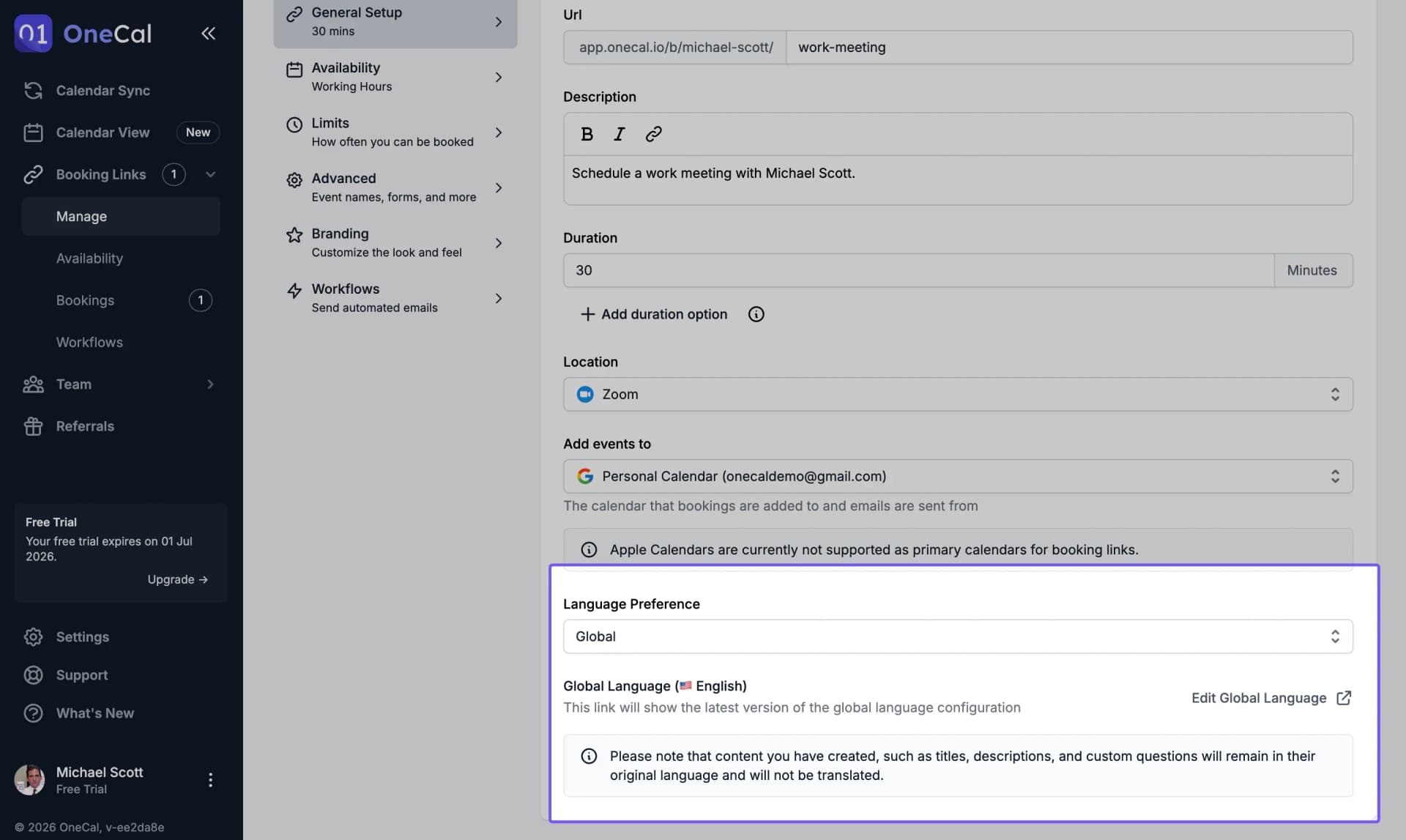Open user menu three-dot icon by Michael Scott
The image size is (1406, 840).
(210, 780)
